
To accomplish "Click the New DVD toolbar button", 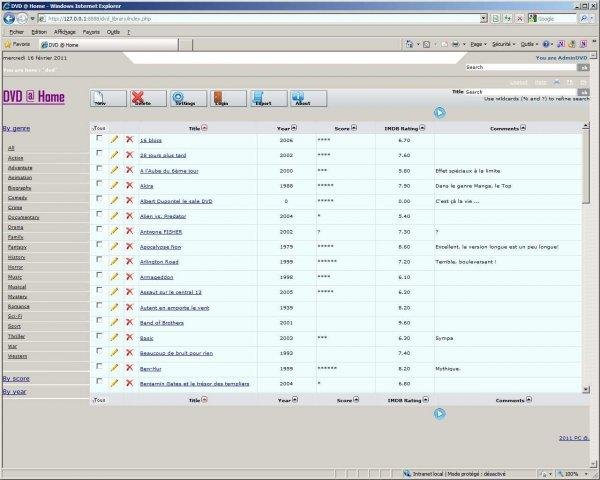I will (x=108, y=98).
